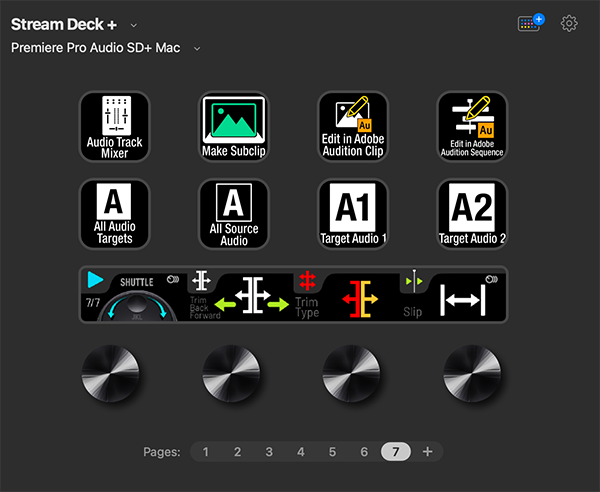Switch to page 6
This screenshot has height=492, width=600.
[364, 452]
